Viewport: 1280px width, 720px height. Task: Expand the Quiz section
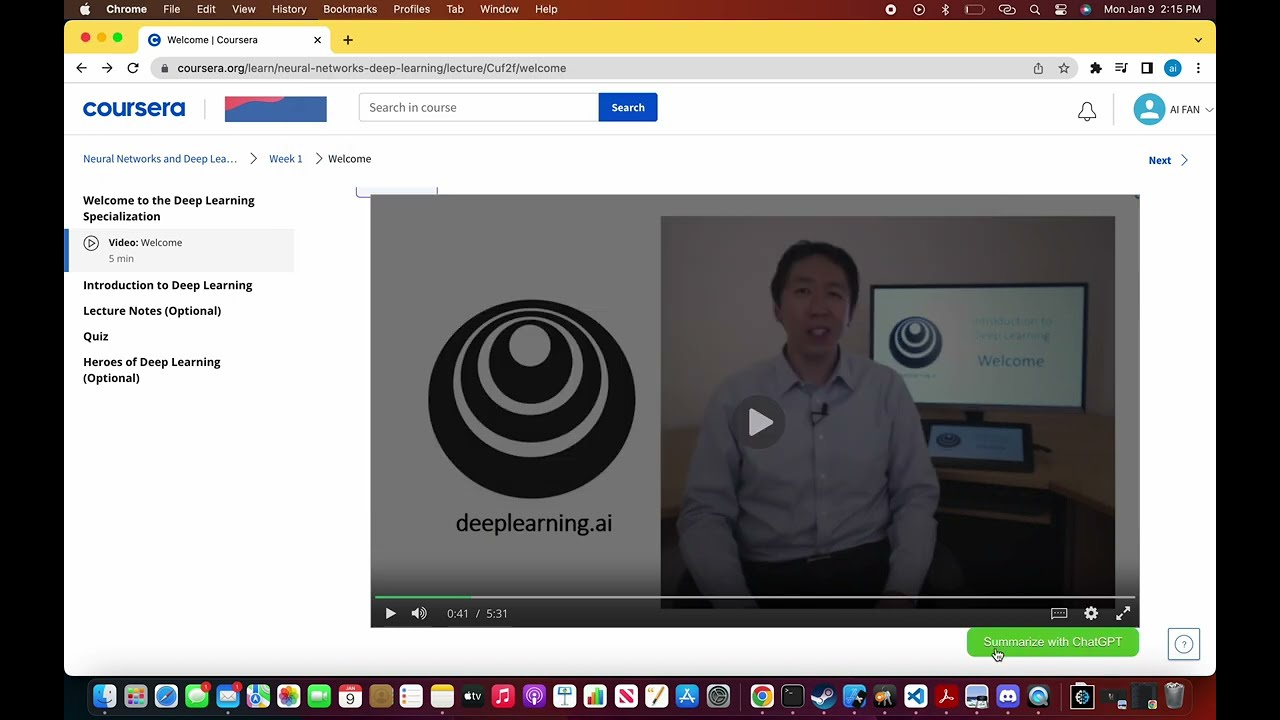[x=96, y=336]
